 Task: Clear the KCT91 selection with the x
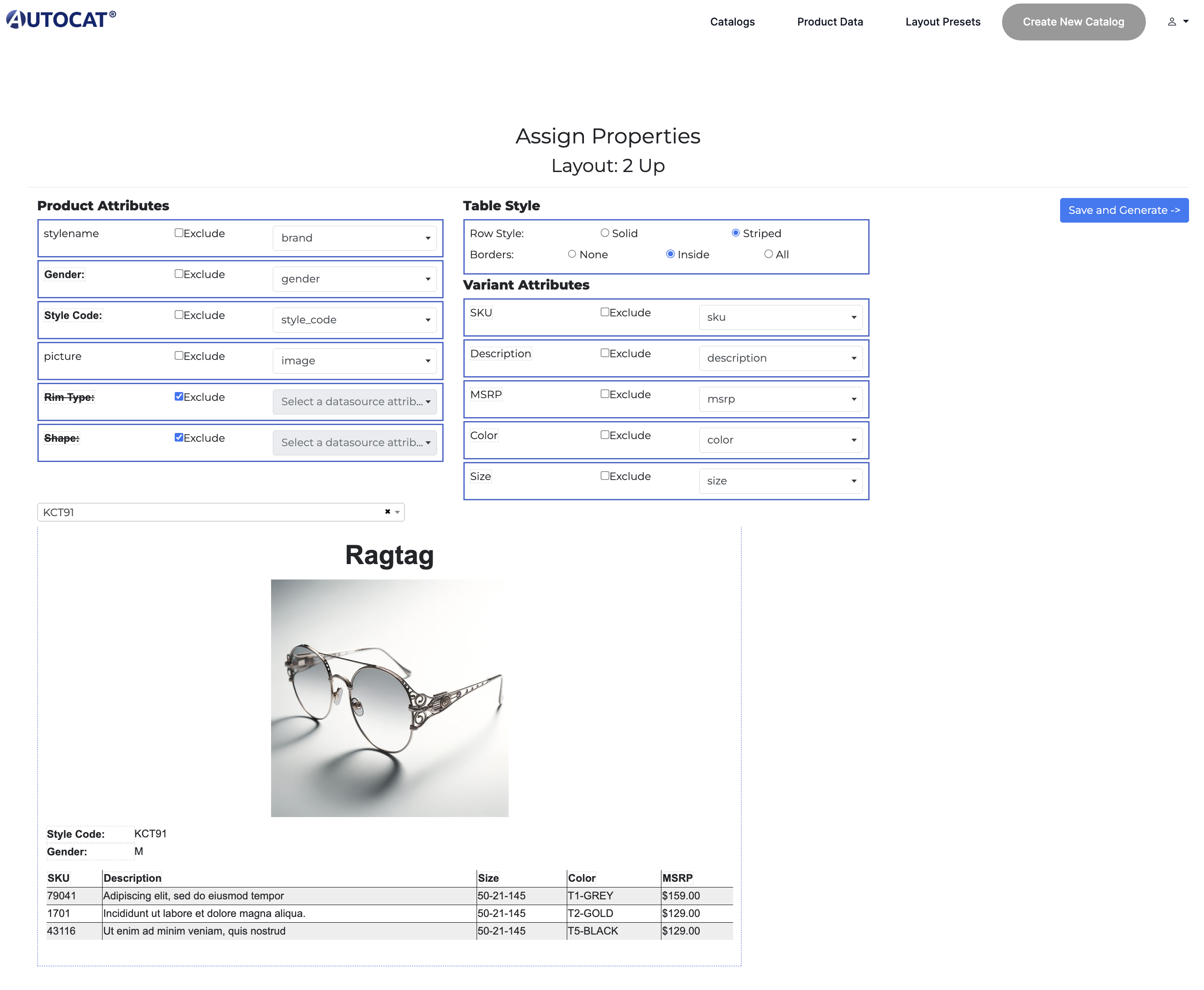click(388, 512)
